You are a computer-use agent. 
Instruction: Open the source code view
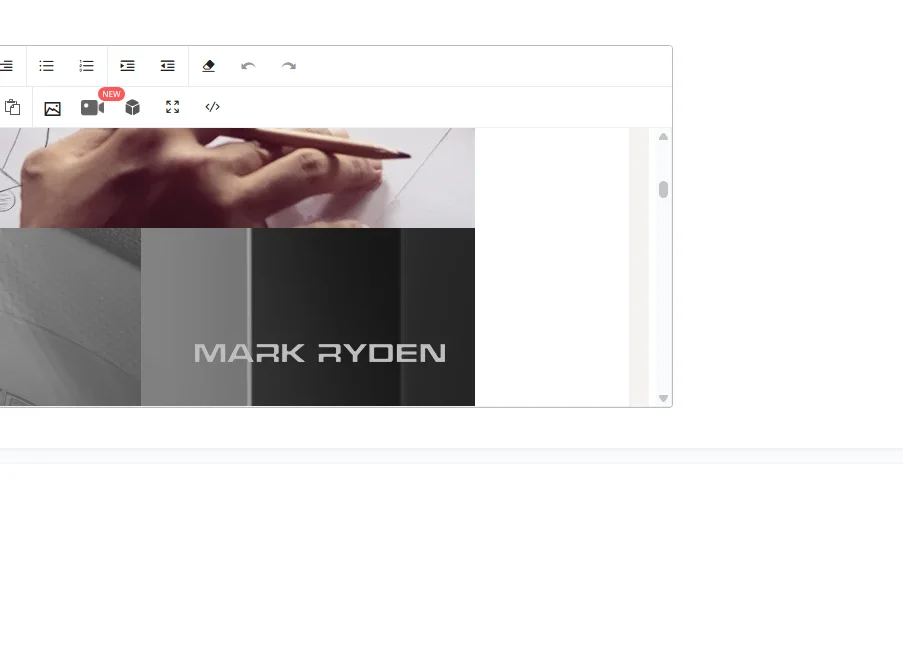click(x=213, y=107)
